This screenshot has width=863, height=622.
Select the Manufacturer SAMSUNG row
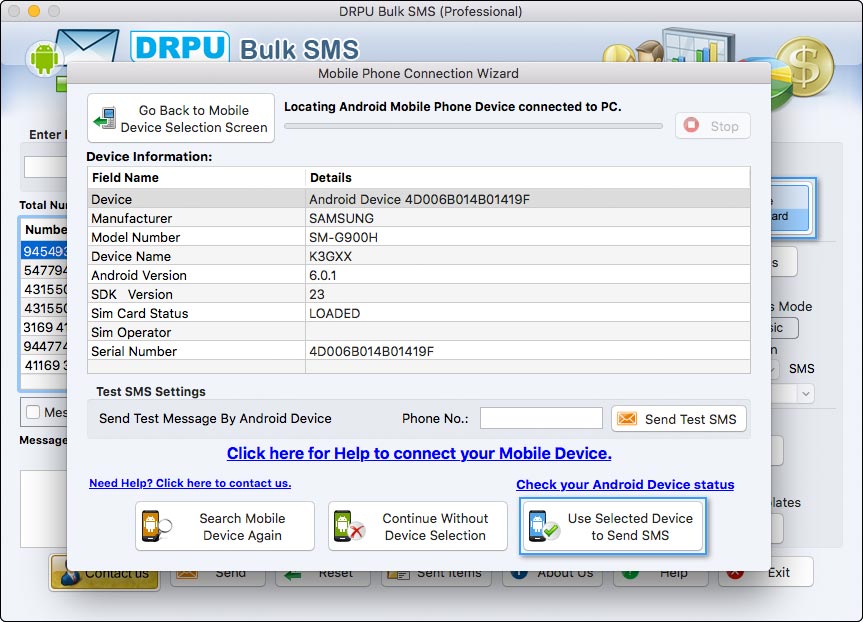point(418,218)
